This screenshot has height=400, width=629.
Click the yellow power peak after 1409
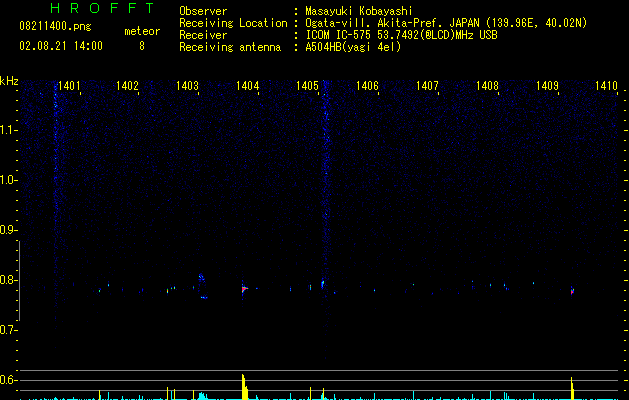[572, 388]
